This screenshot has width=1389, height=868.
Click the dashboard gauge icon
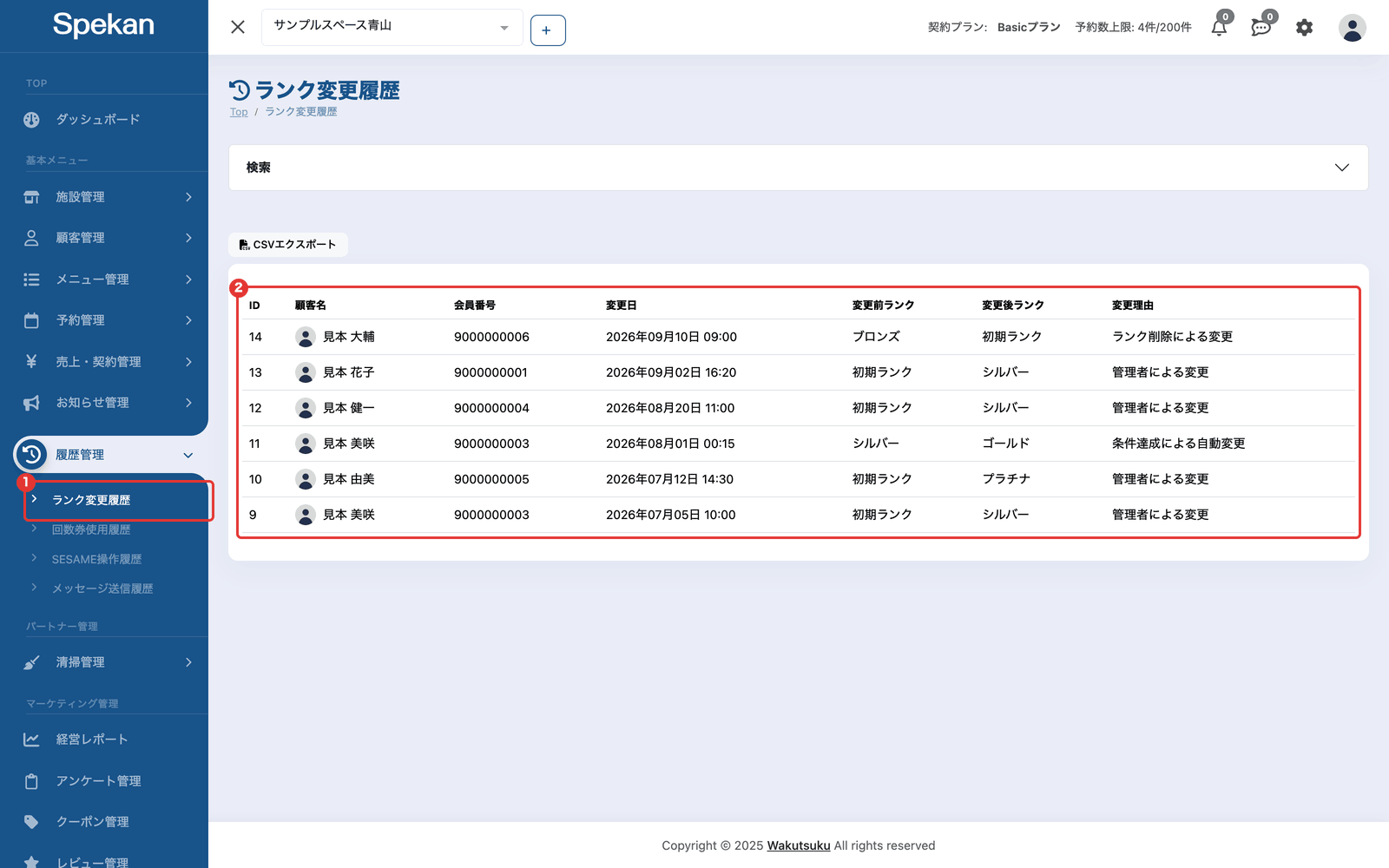coord(31,120)
